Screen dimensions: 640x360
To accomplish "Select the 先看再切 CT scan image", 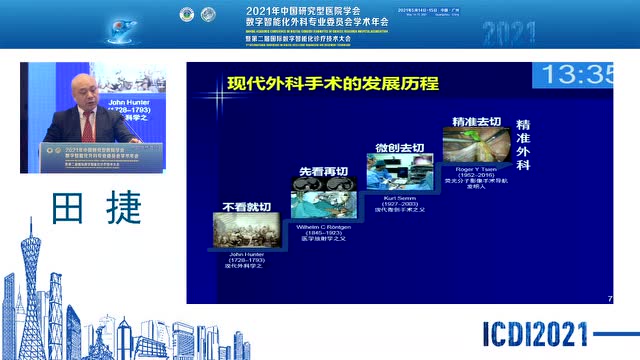I will (324, 198).
